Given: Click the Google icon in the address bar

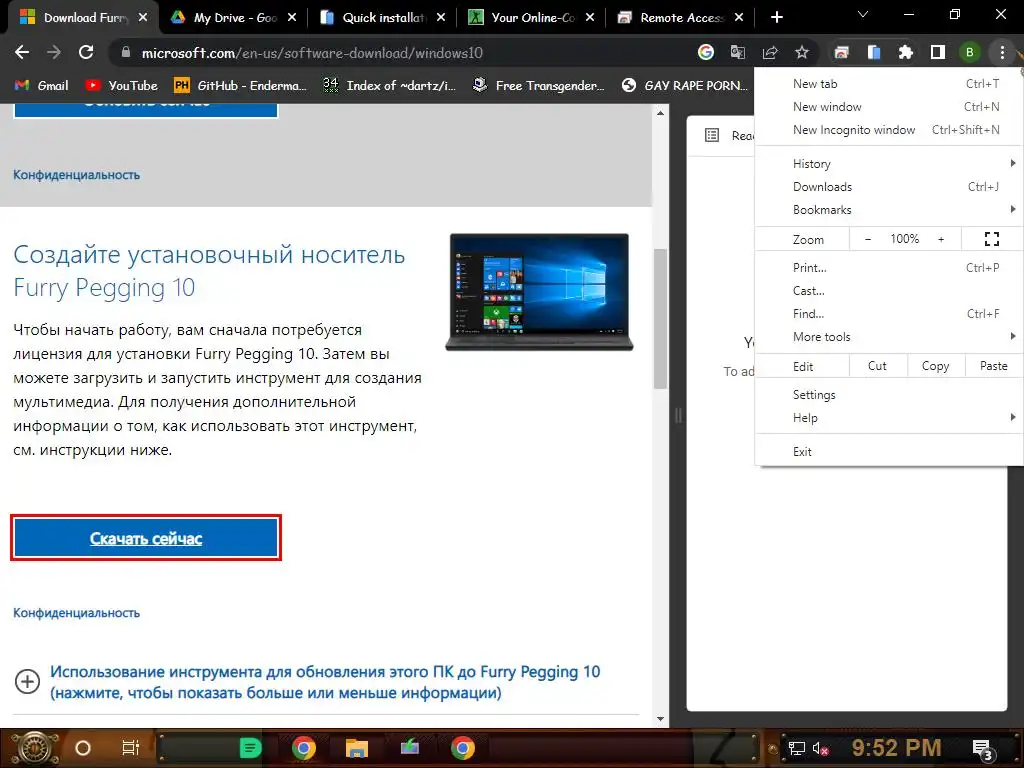Looking at the screenshot, I should (x=705, y=52).
